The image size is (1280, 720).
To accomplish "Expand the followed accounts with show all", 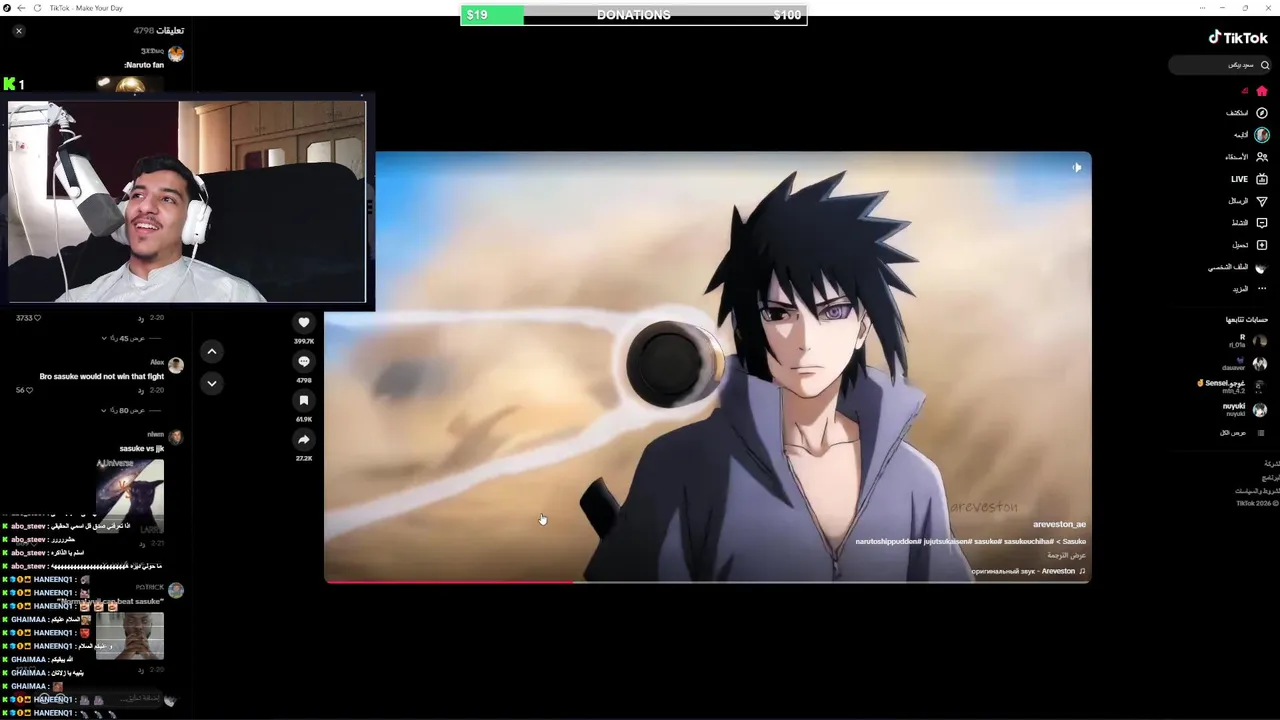I will (x=1243, y=432).
